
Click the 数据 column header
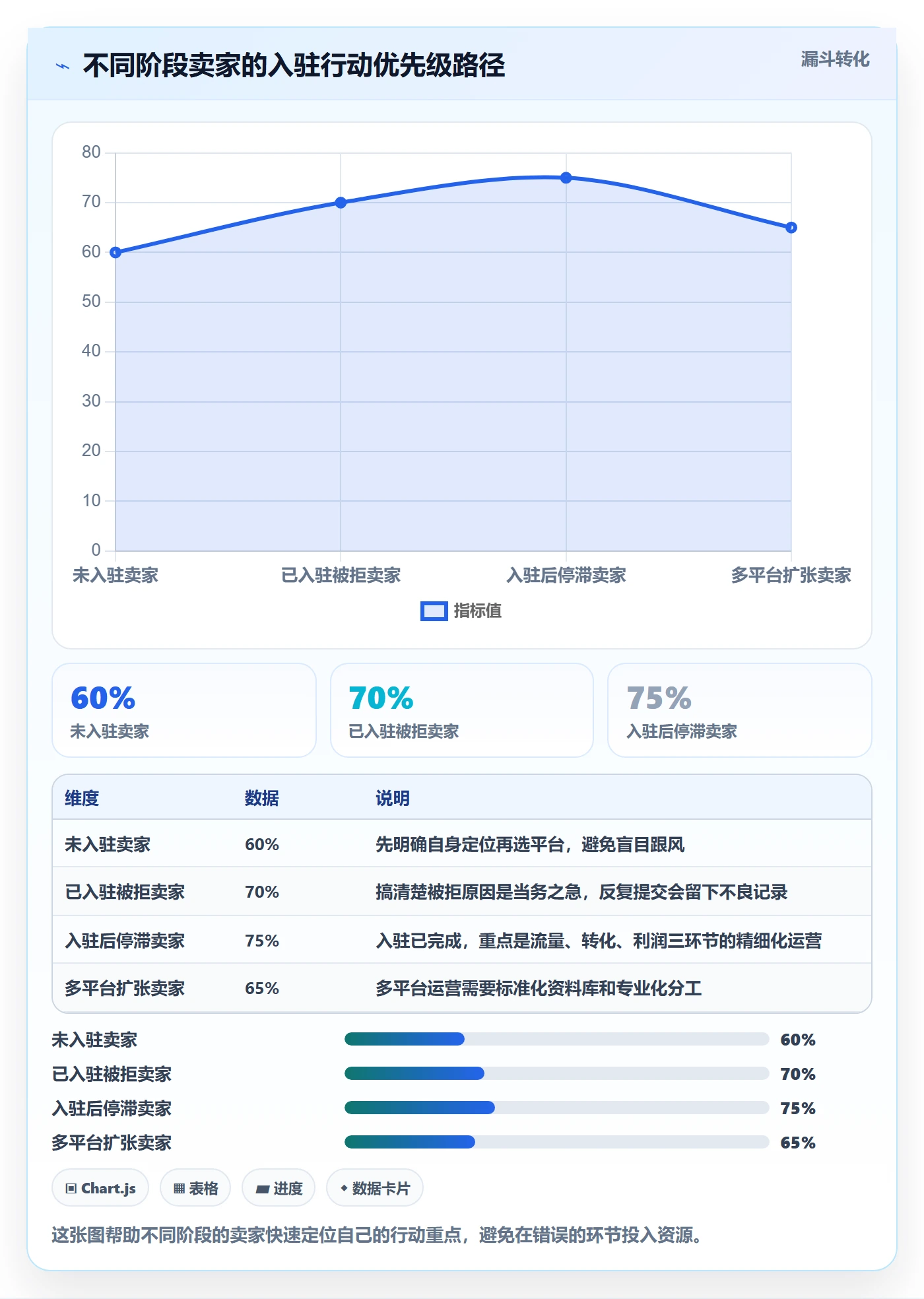(262, 798)
